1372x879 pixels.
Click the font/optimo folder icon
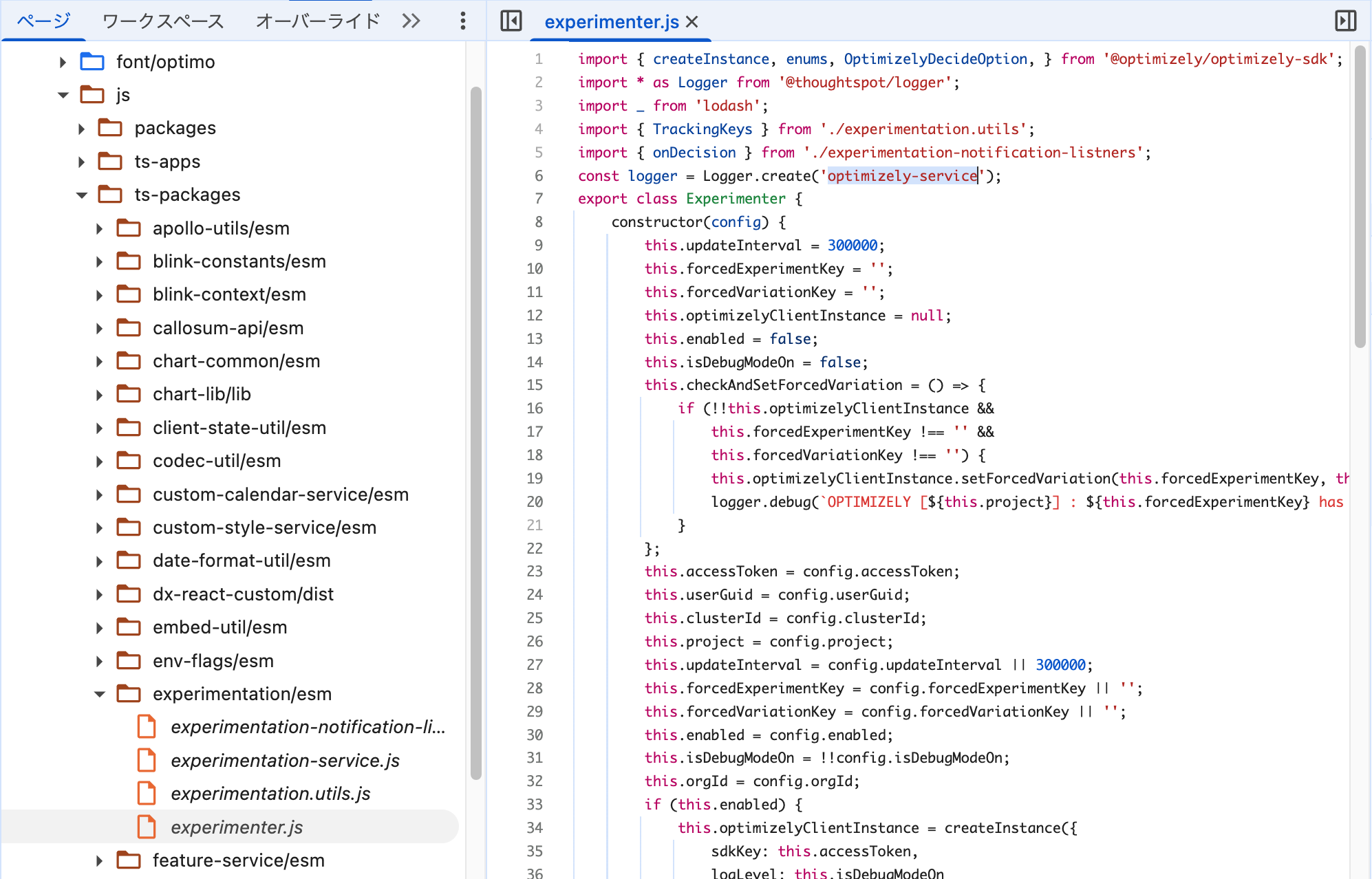click(92, 62)
